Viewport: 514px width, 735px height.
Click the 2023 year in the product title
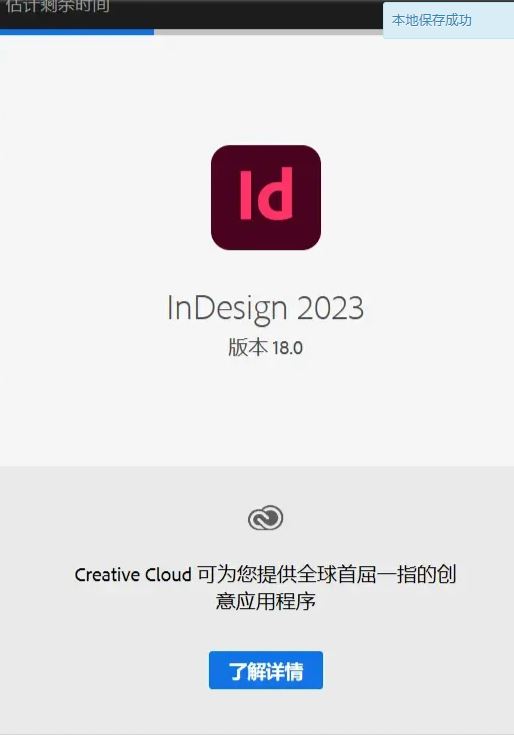[330, 308]
